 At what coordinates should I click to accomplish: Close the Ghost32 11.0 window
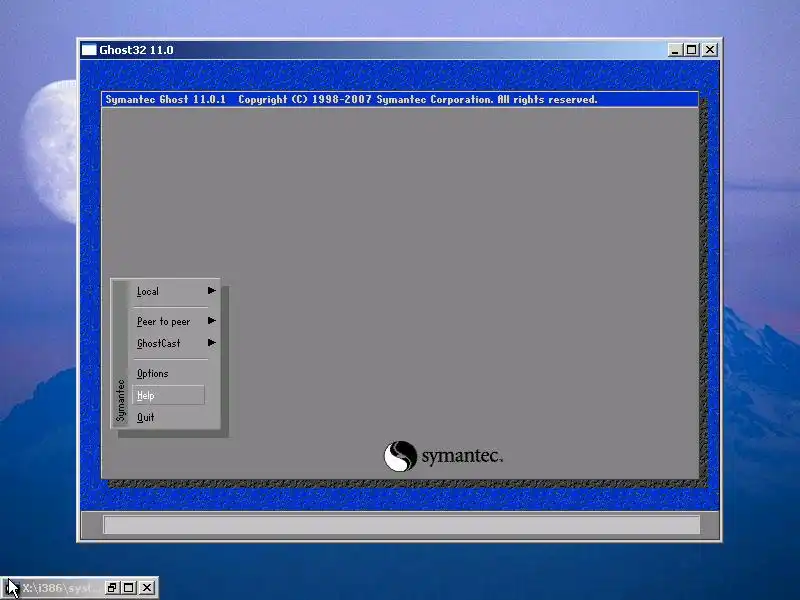click(710, 50)
